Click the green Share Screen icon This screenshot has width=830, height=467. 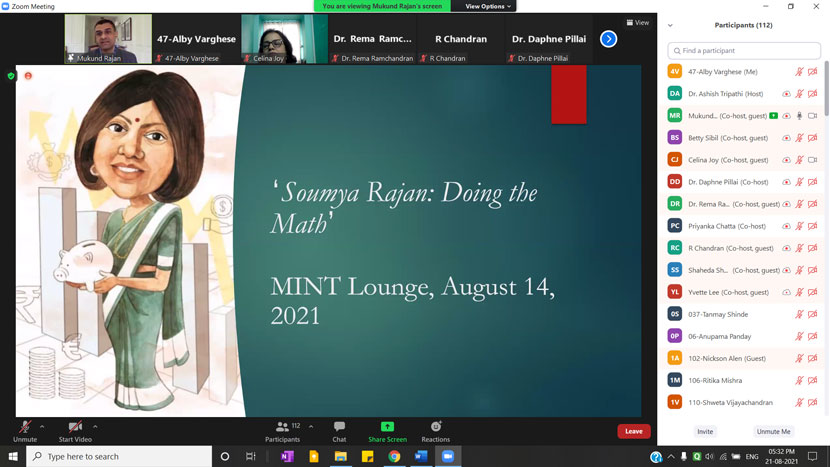tap(387, 426)
